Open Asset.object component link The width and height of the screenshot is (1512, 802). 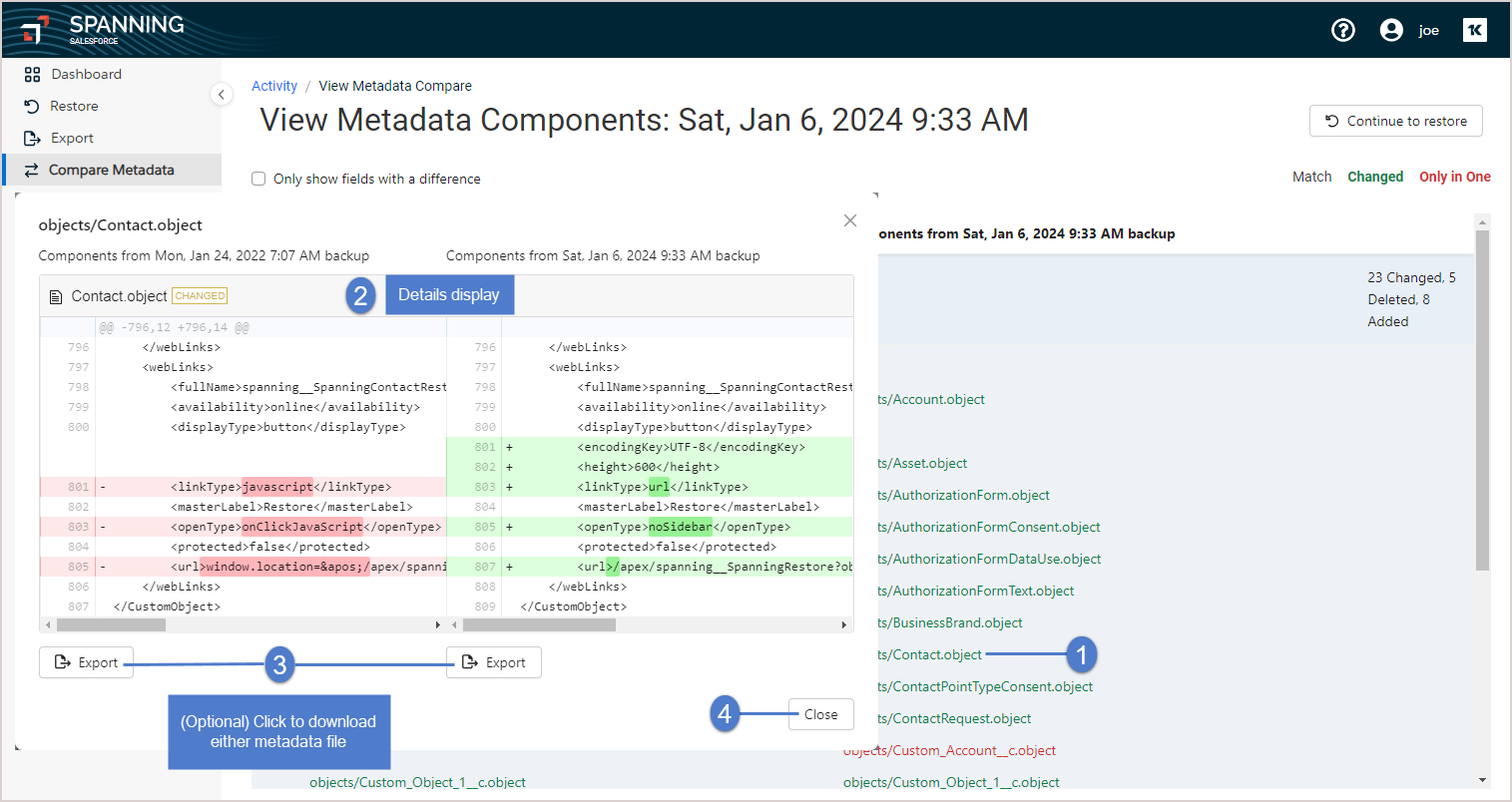922,463
